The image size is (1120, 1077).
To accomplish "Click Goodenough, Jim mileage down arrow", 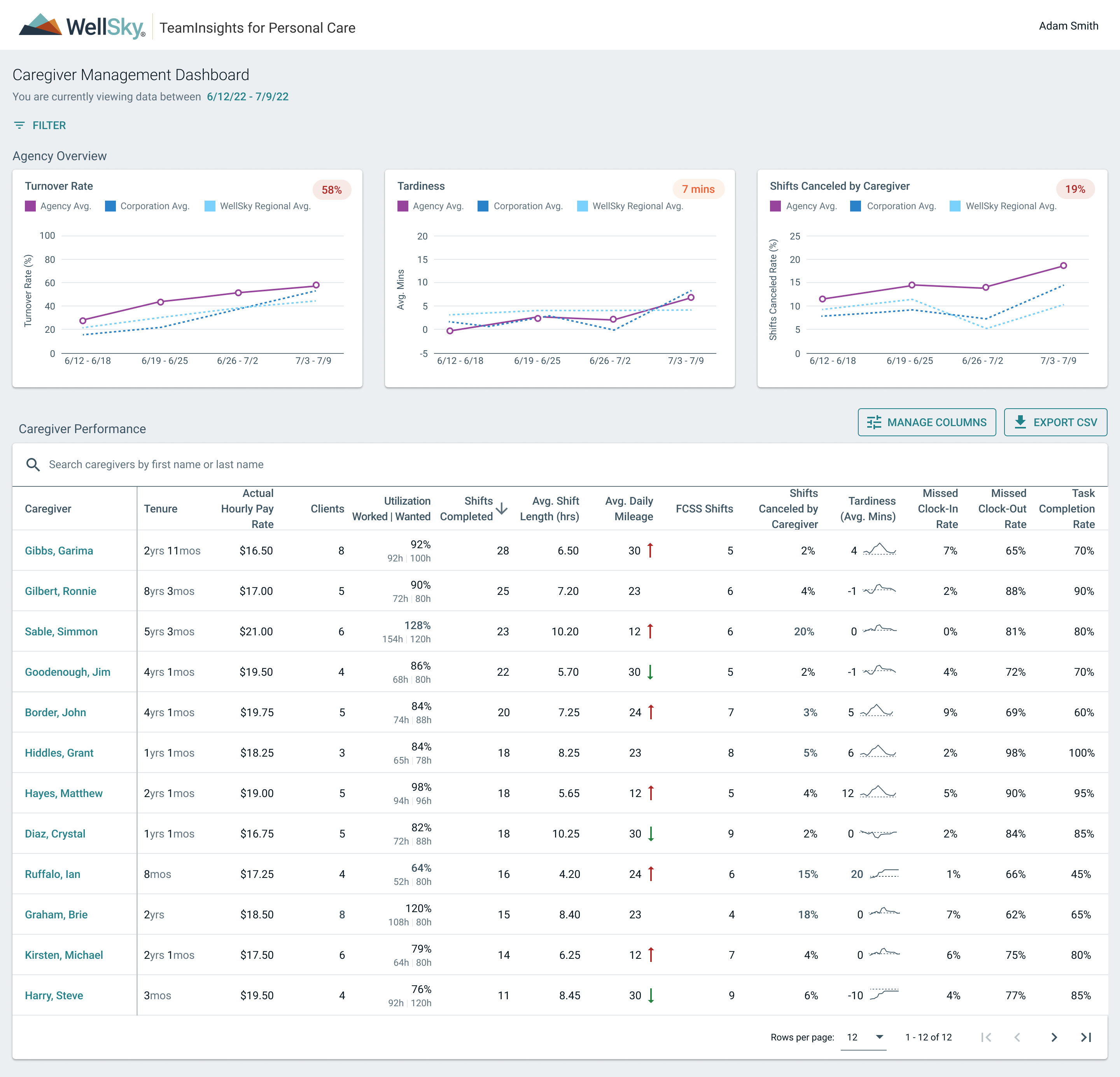I will click(650, 672).
